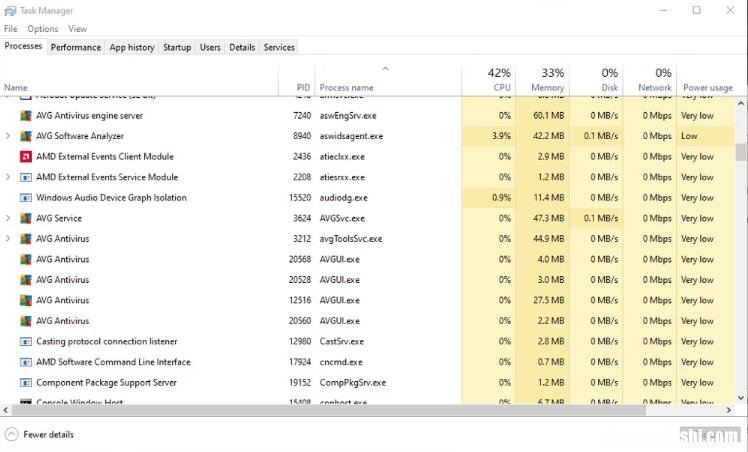Sort by the Network column header
748x452 pixels.
point(650,80)
